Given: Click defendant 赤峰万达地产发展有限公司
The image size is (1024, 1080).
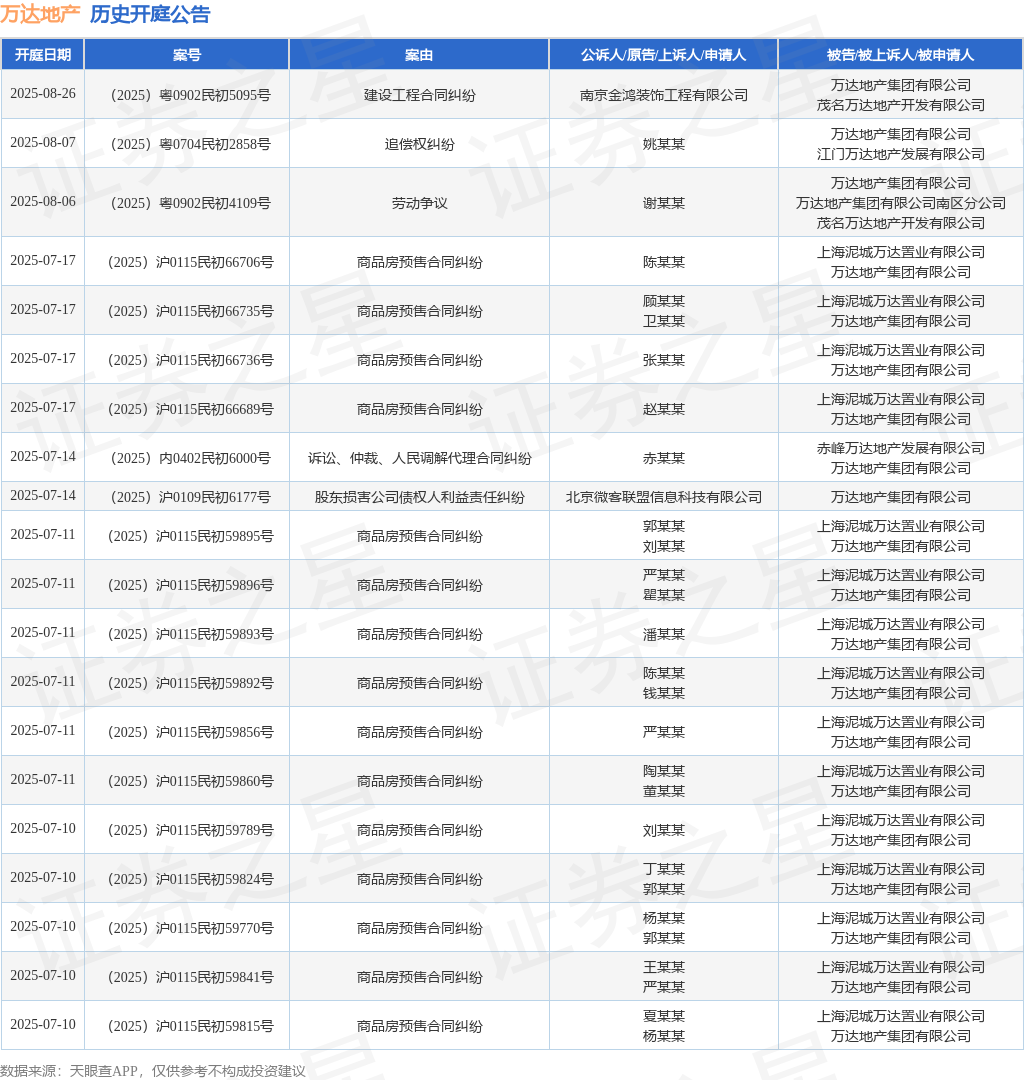Looking at the screenshot, I should (x=901, y=448).
